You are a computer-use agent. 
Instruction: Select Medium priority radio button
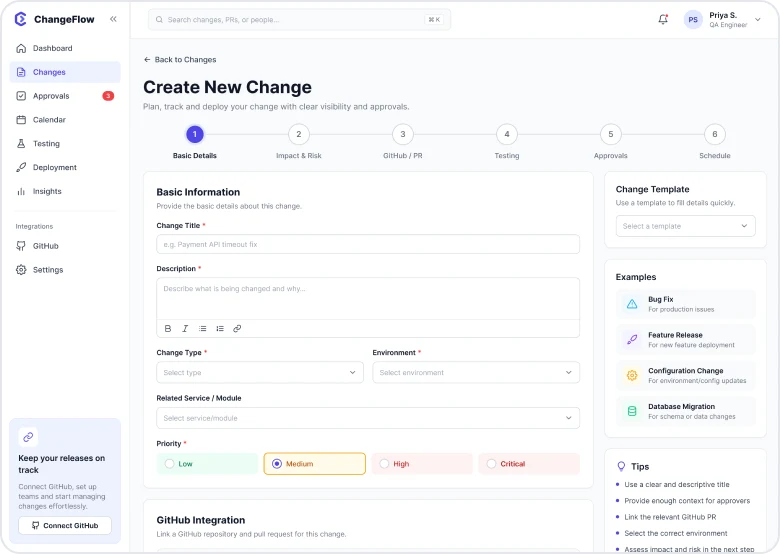coord(277,464)
